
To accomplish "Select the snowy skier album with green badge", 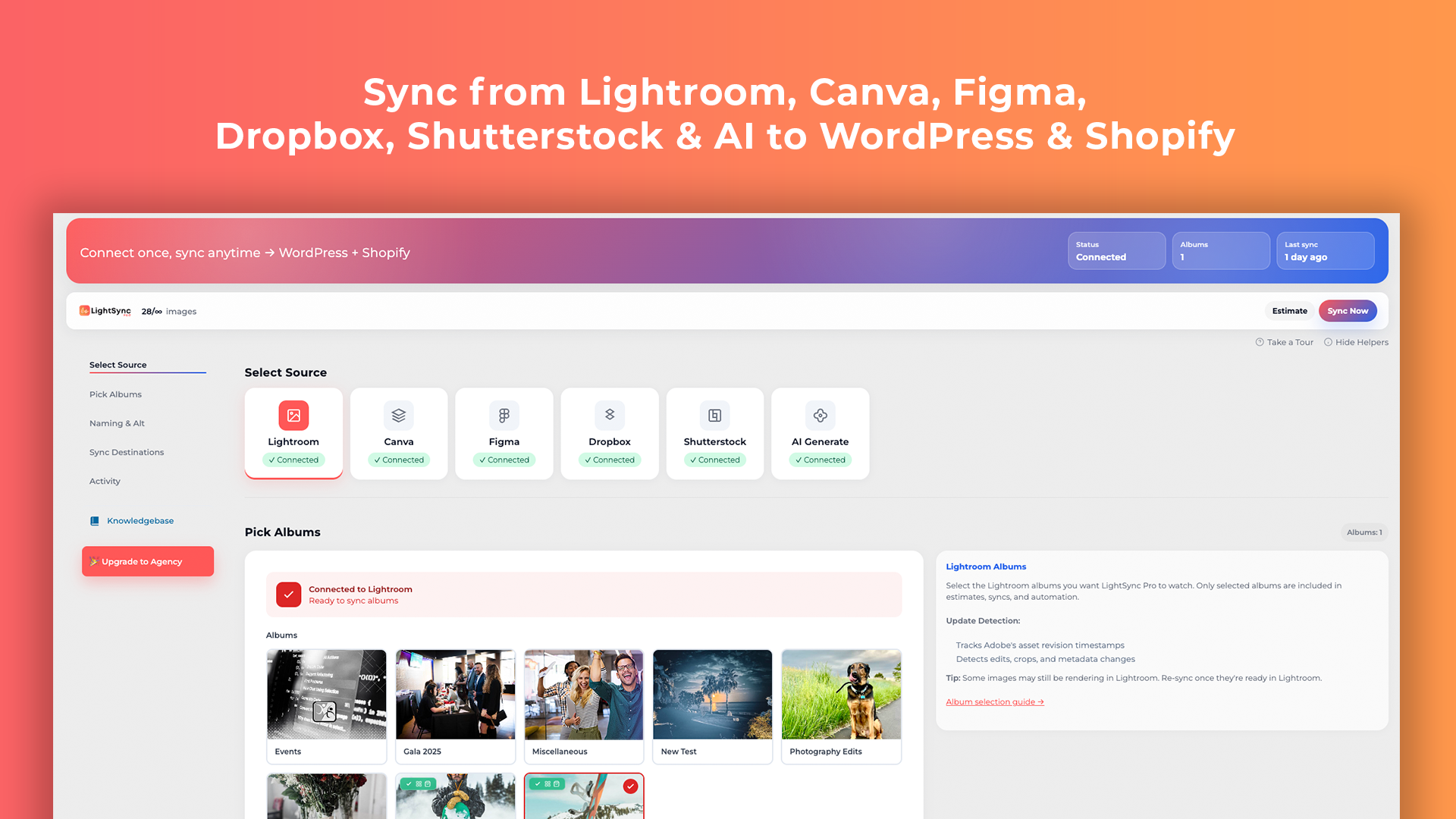I will 455,796.
